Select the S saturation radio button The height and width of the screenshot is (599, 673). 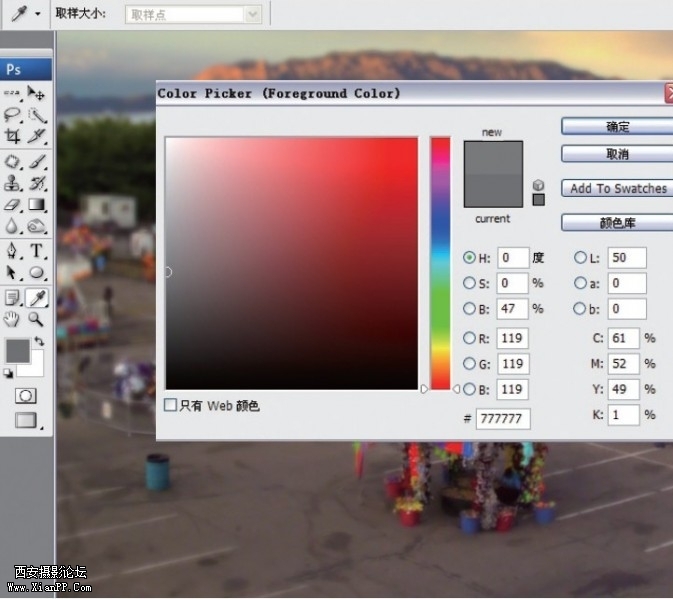(470, 283)
